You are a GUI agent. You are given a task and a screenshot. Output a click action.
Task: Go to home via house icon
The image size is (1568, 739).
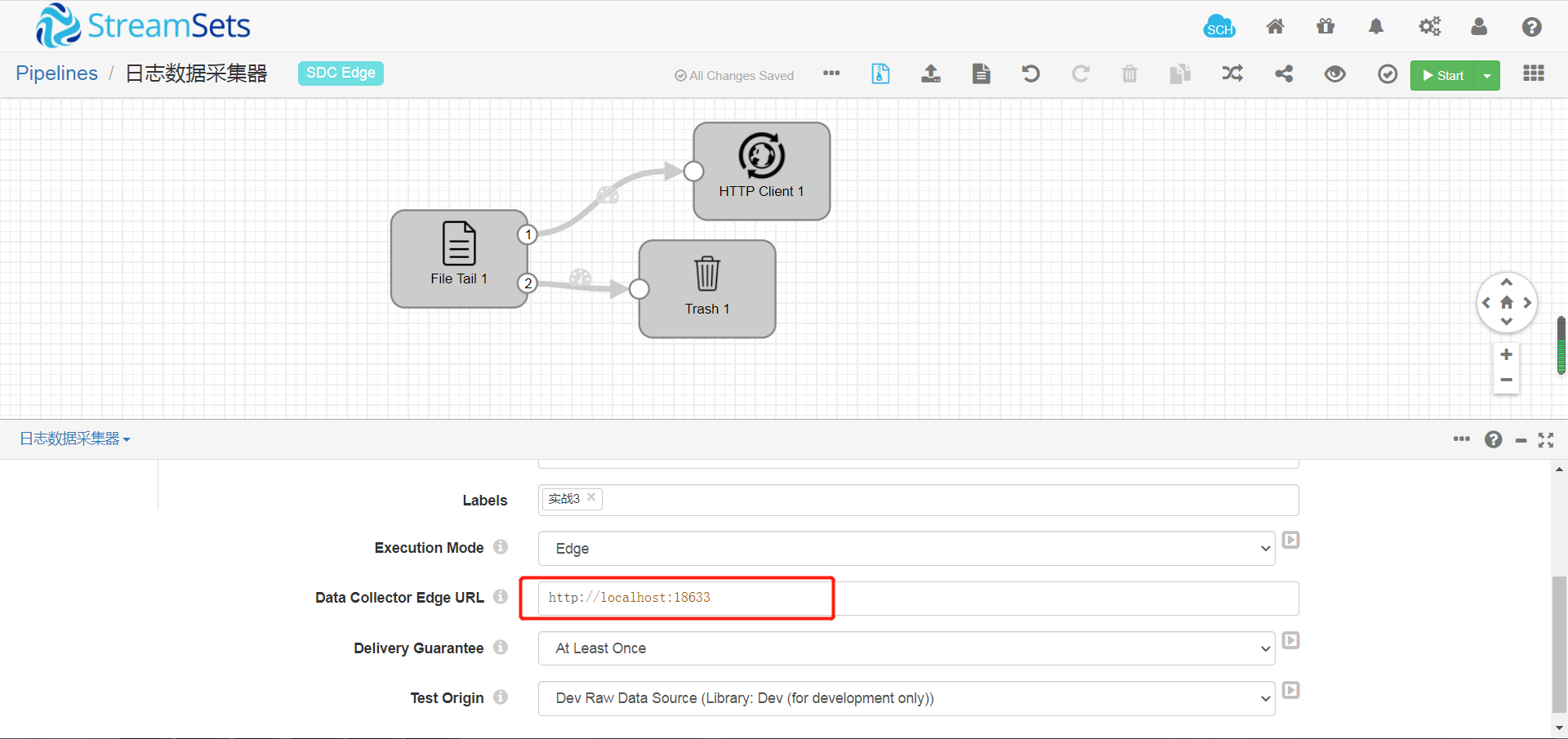(x=1275, y=27)
